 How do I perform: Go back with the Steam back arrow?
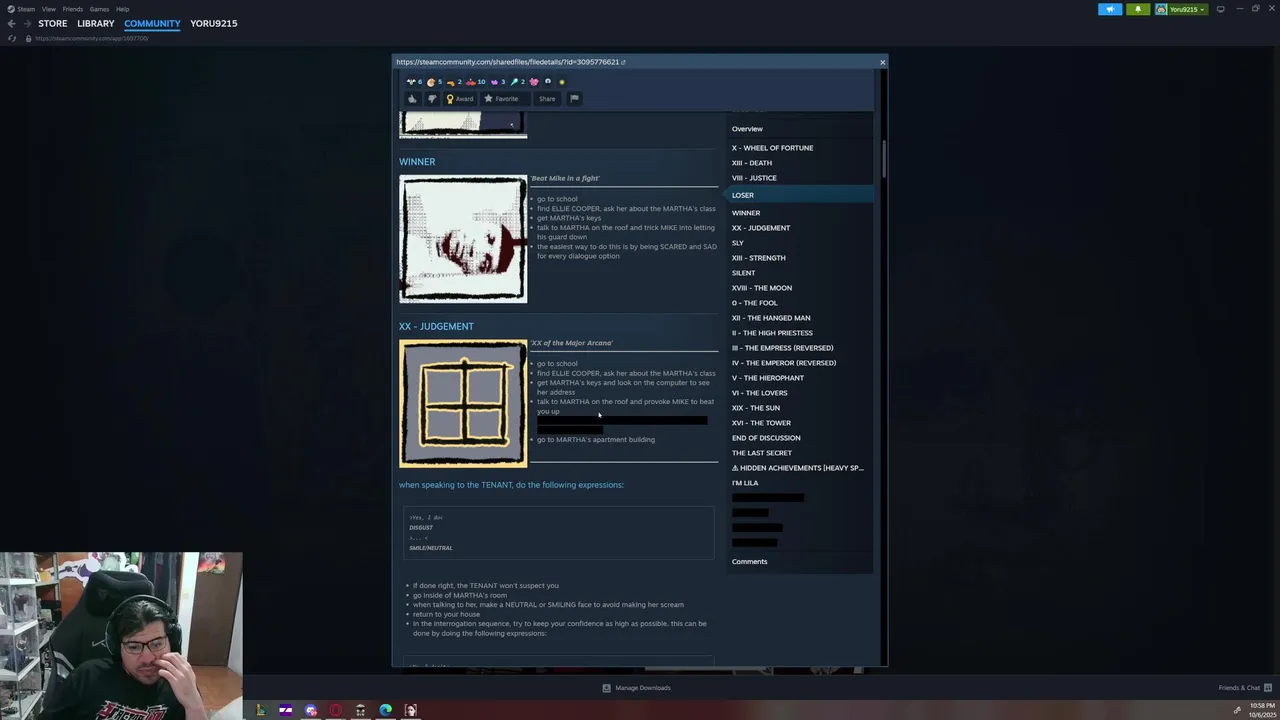(x=11, y=23)
